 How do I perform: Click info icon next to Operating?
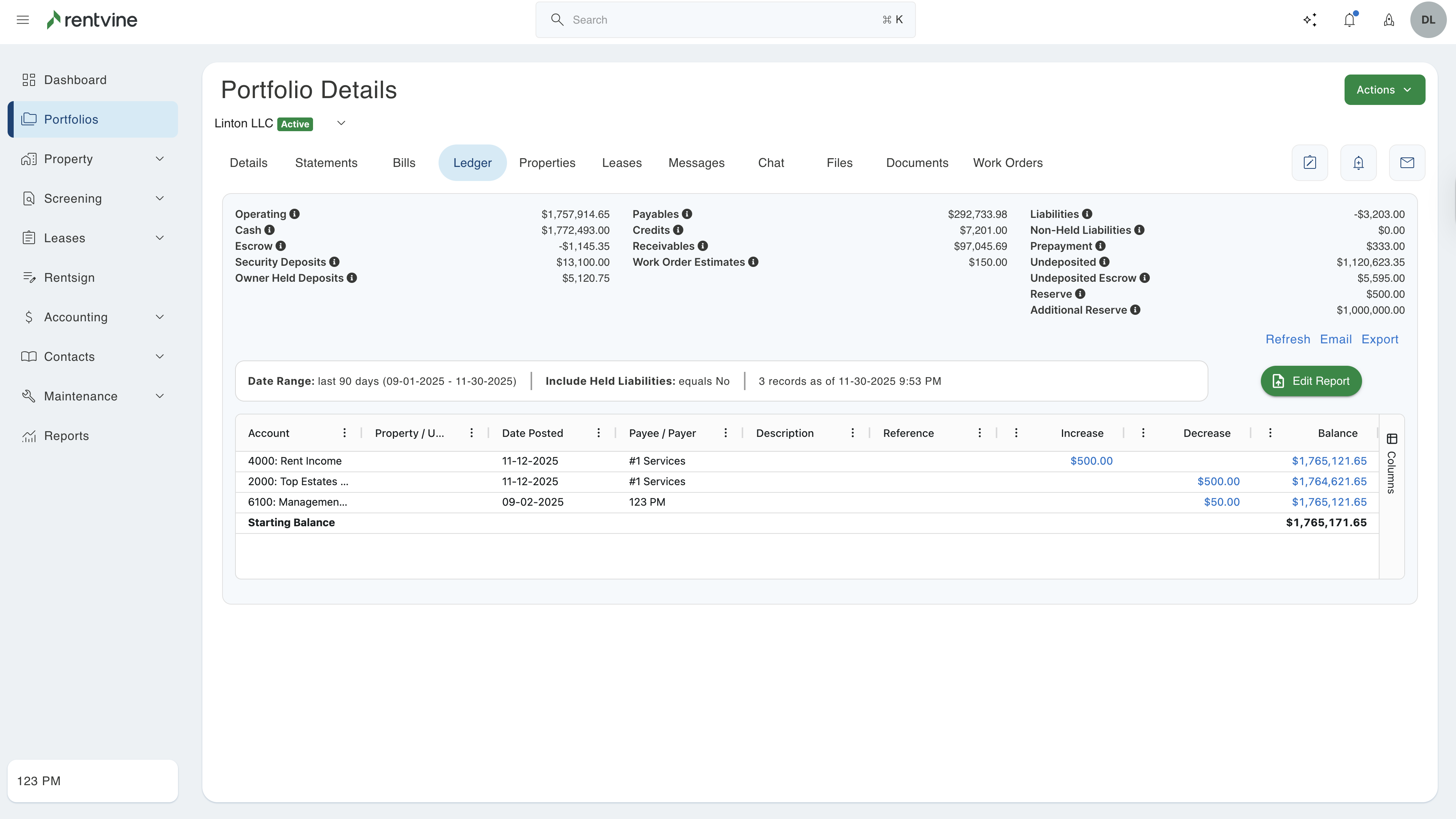coord(294,214)
